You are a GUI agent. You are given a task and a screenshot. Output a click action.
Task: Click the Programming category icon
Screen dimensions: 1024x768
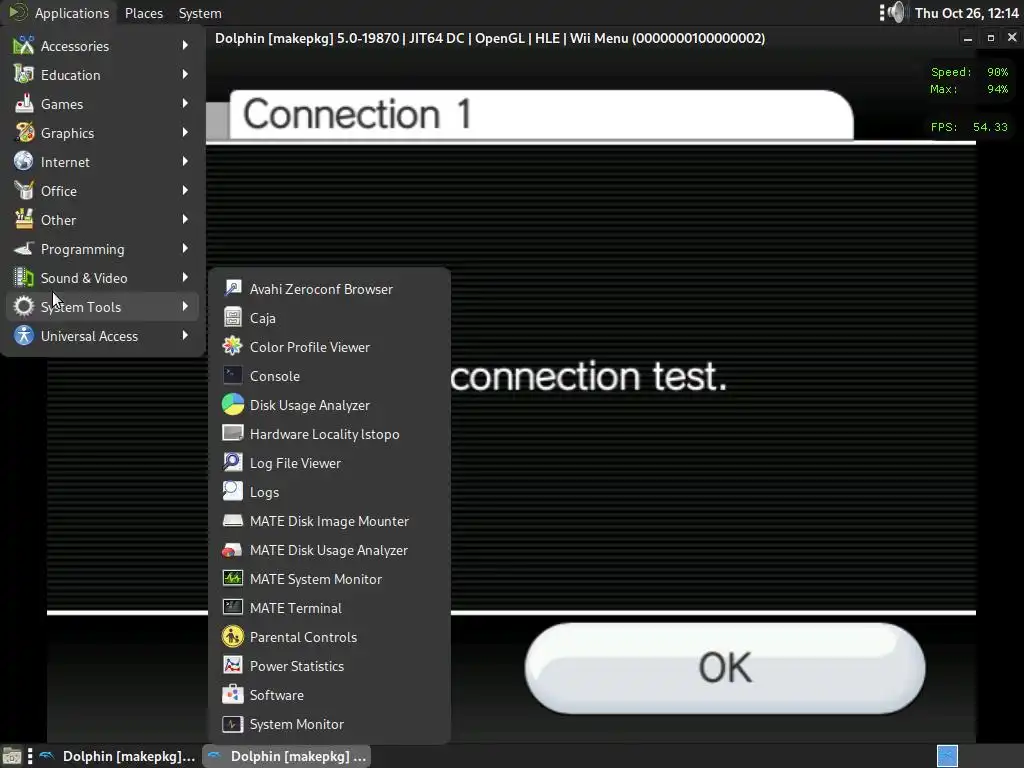pyautogui.click(x=24, y=249)
